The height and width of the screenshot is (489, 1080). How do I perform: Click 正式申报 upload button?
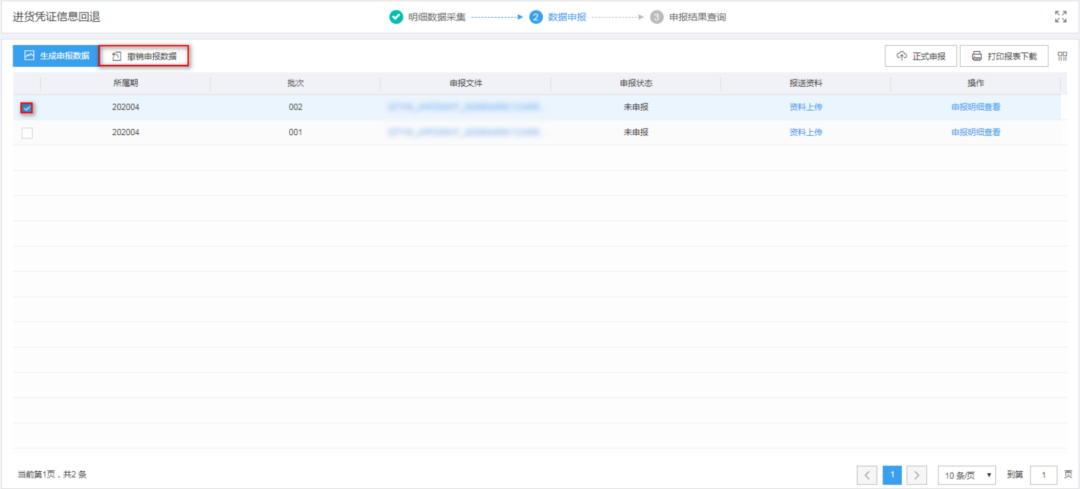[921, 56]
